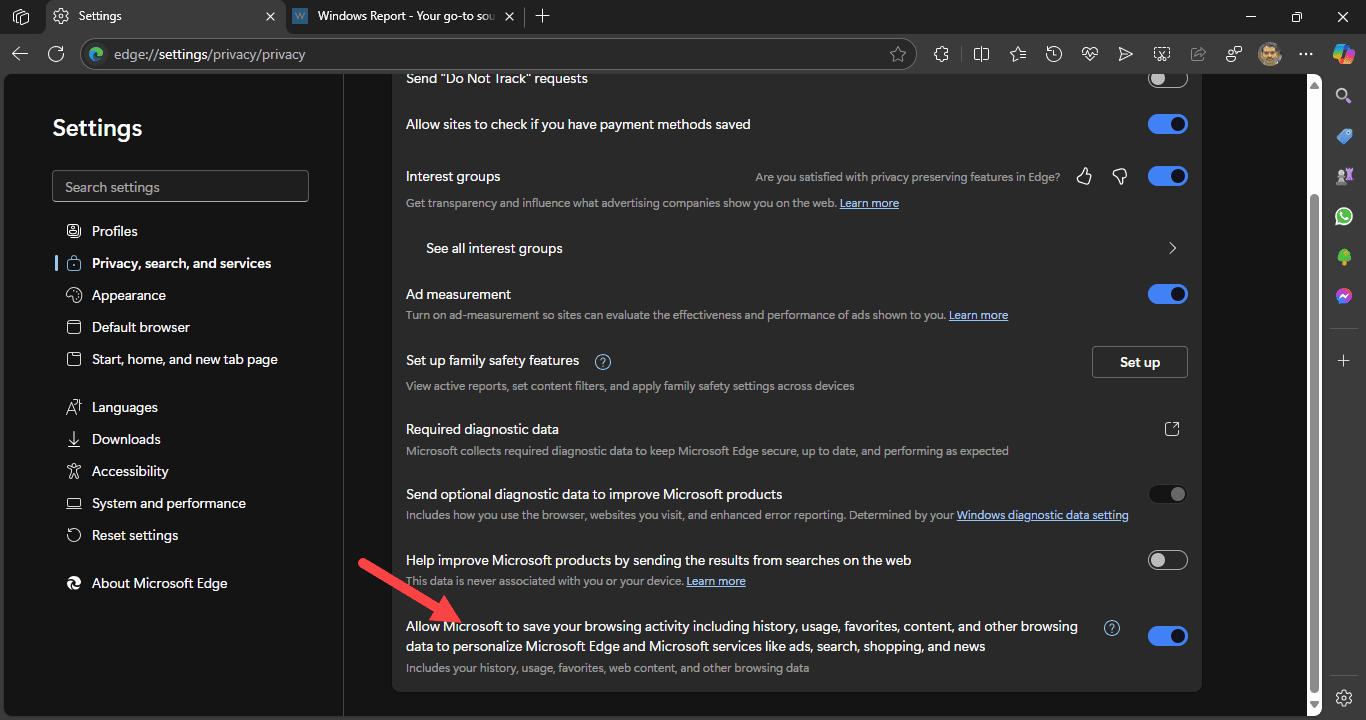Open Messenger in the sidebar
Viewport: 1366px width, 720px height.
1344,297
